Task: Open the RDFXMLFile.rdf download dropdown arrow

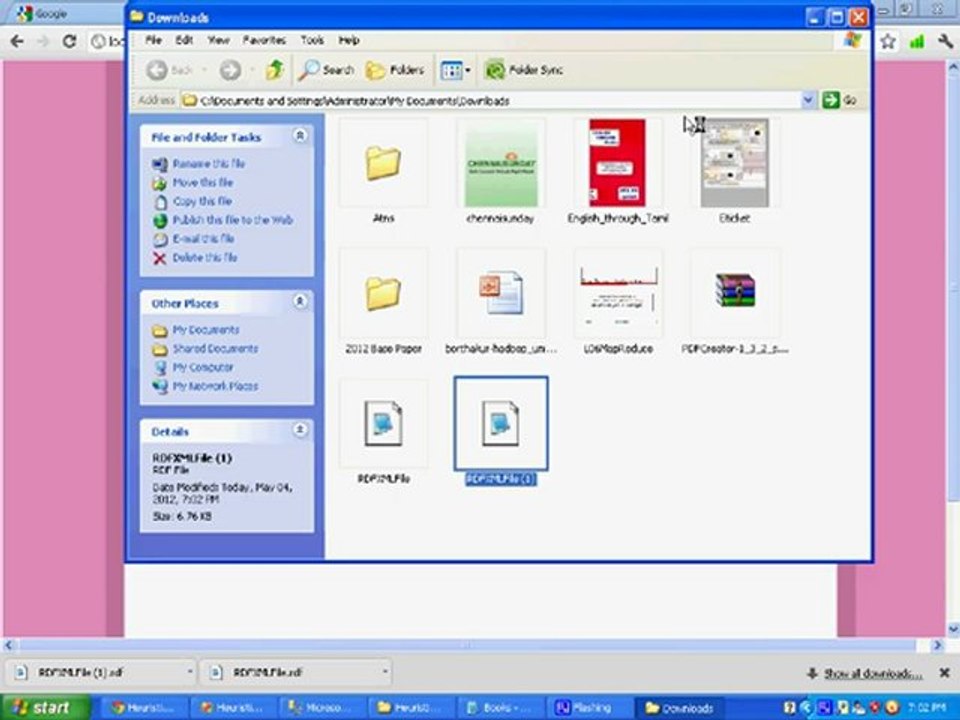Action: point(385,672)
